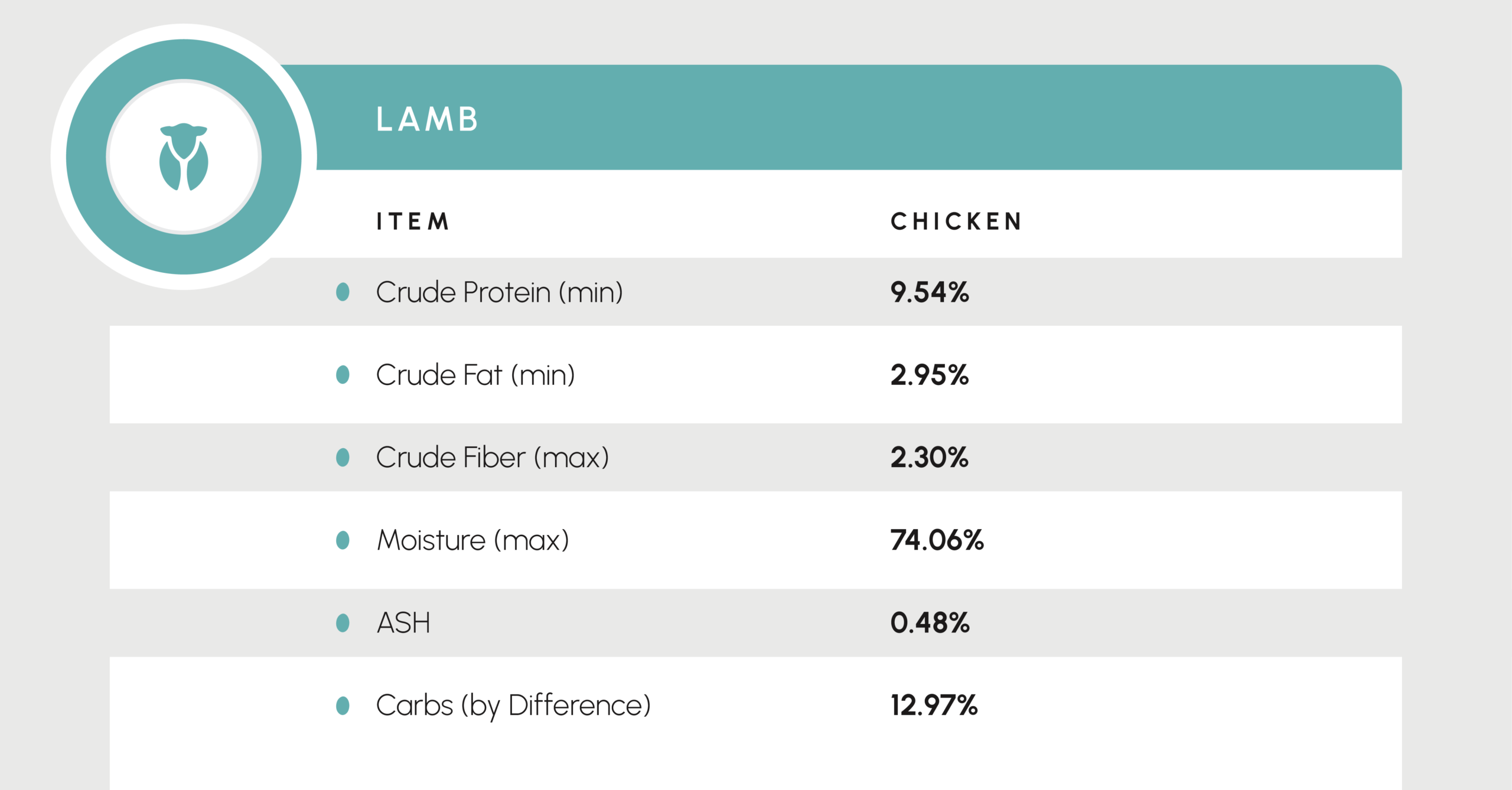Click the 2.95% fat value
The width and height of the screenshot is (1512, 790).
930,375
